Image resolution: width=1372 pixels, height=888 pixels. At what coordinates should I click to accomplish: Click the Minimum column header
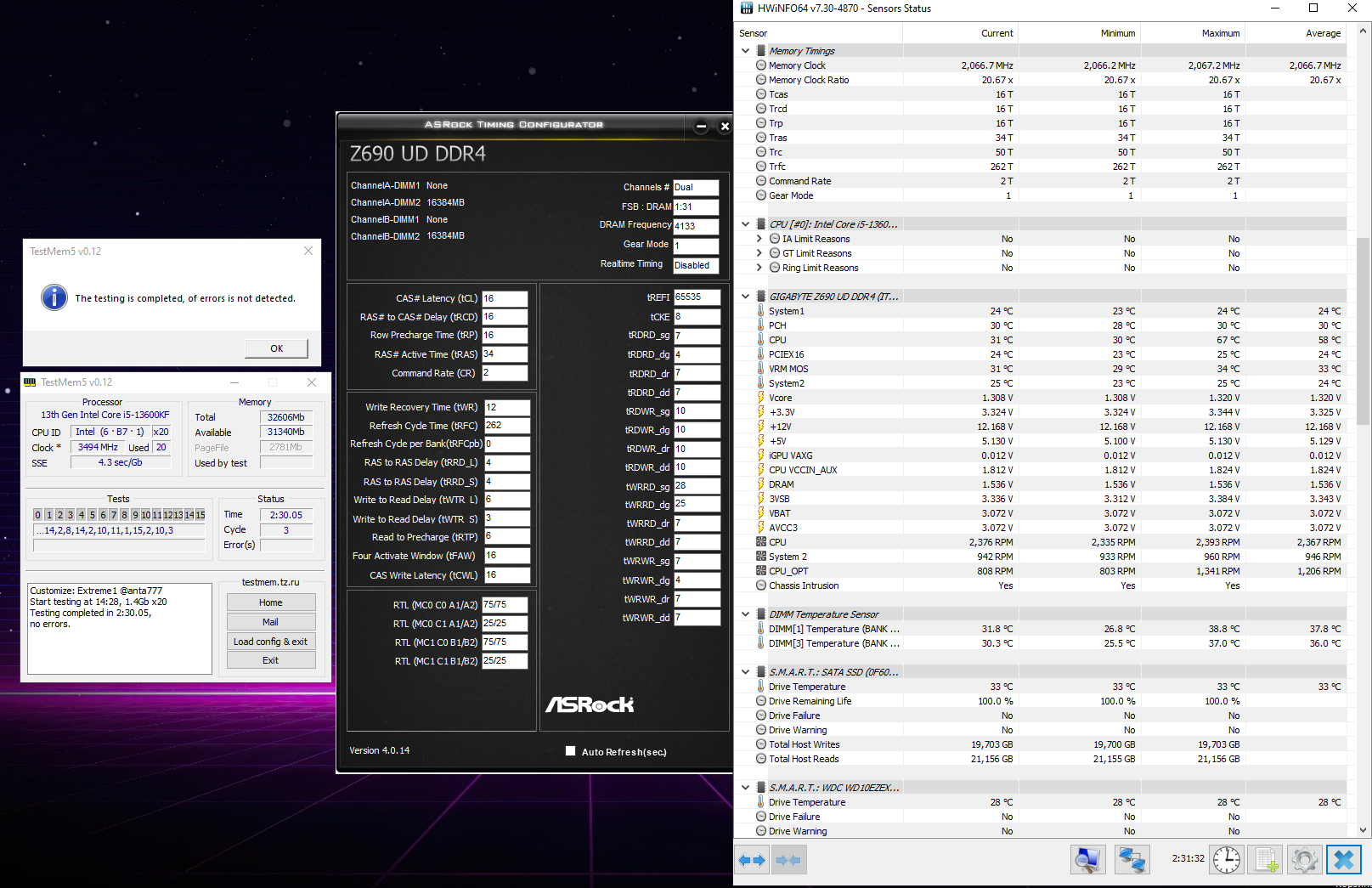(x=1079, y=33)
